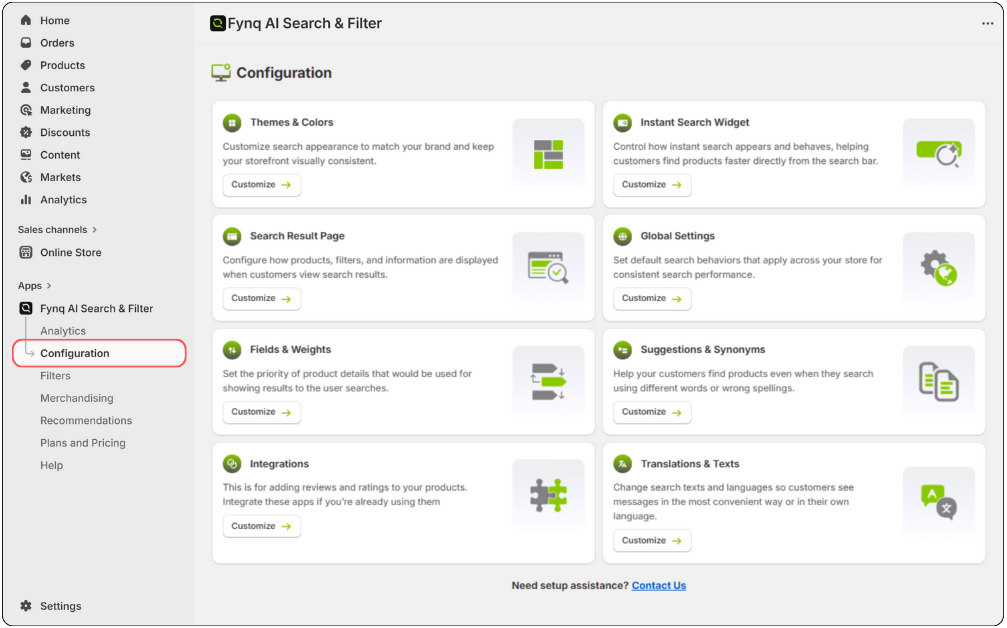Image resolution: width=1007 pixels, height=628 pixels.
Task: Expand the Sales channels section chevron
Action: tap(95, 230)
